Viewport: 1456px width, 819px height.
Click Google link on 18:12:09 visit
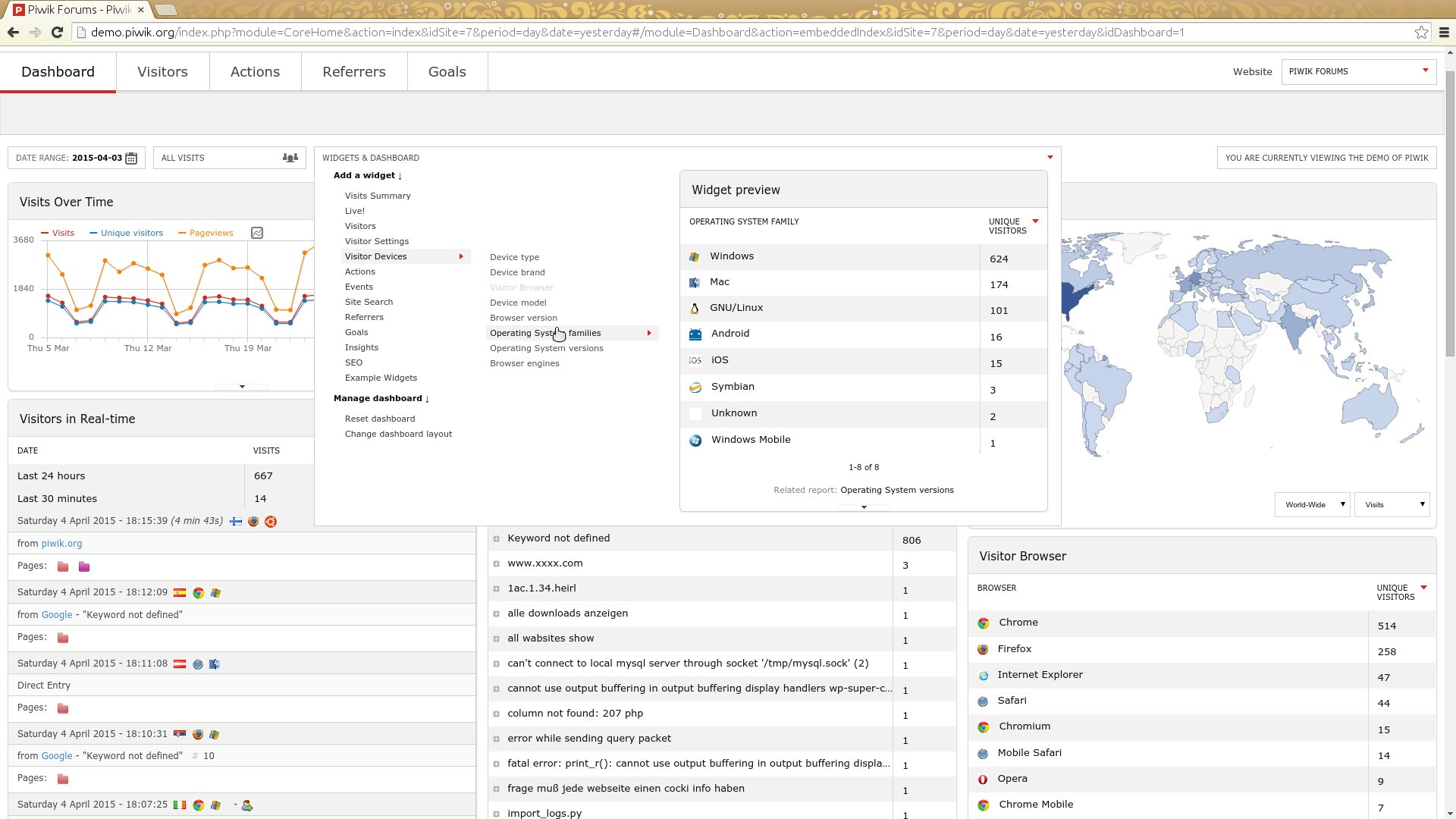57,615
